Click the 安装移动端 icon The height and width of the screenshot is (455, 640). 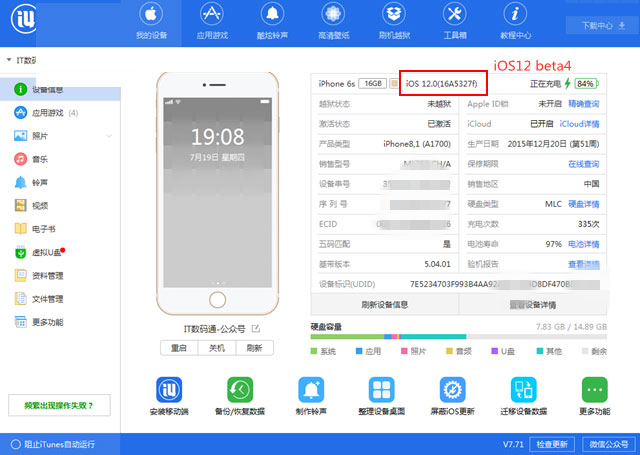(169, 390)
